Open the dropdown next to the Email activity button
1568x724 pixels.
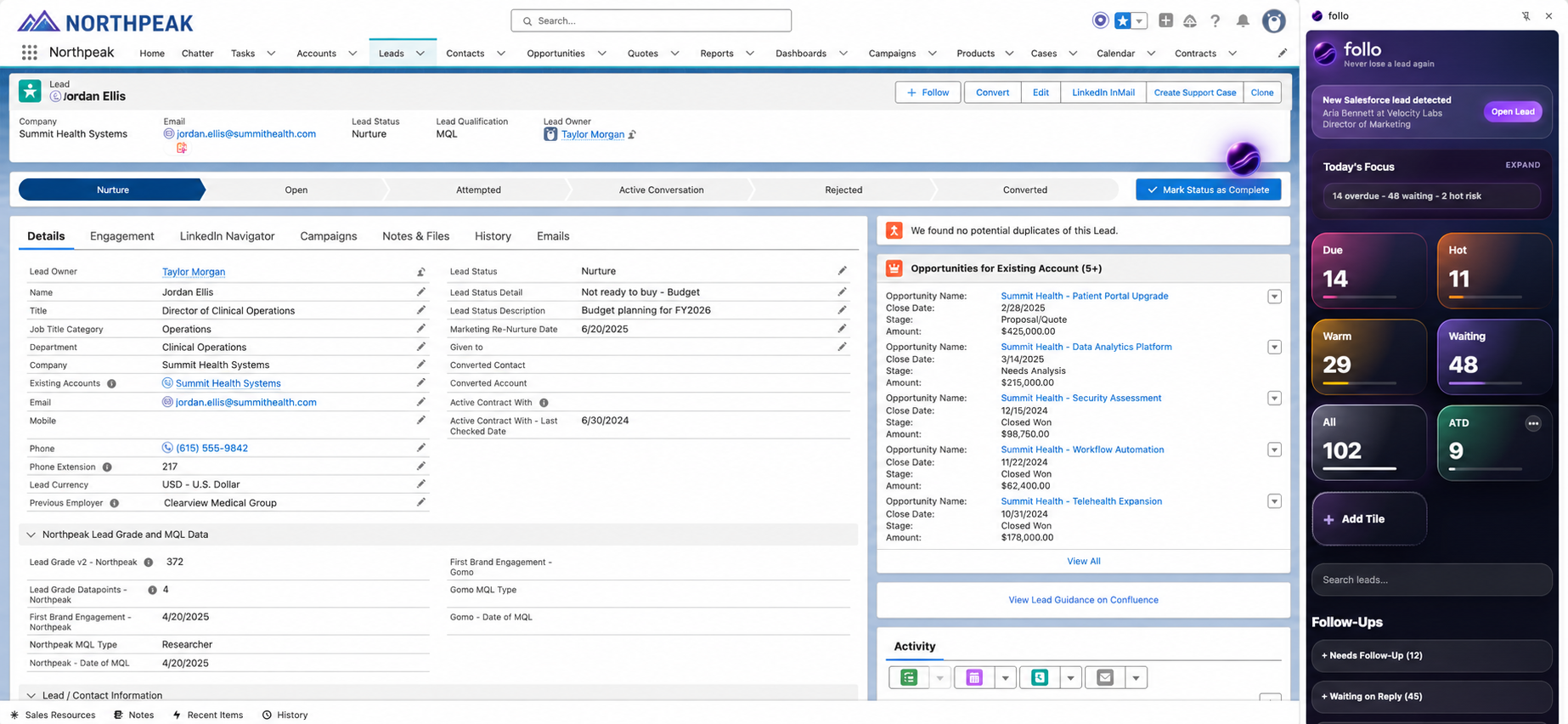[x=1137, y=677]
